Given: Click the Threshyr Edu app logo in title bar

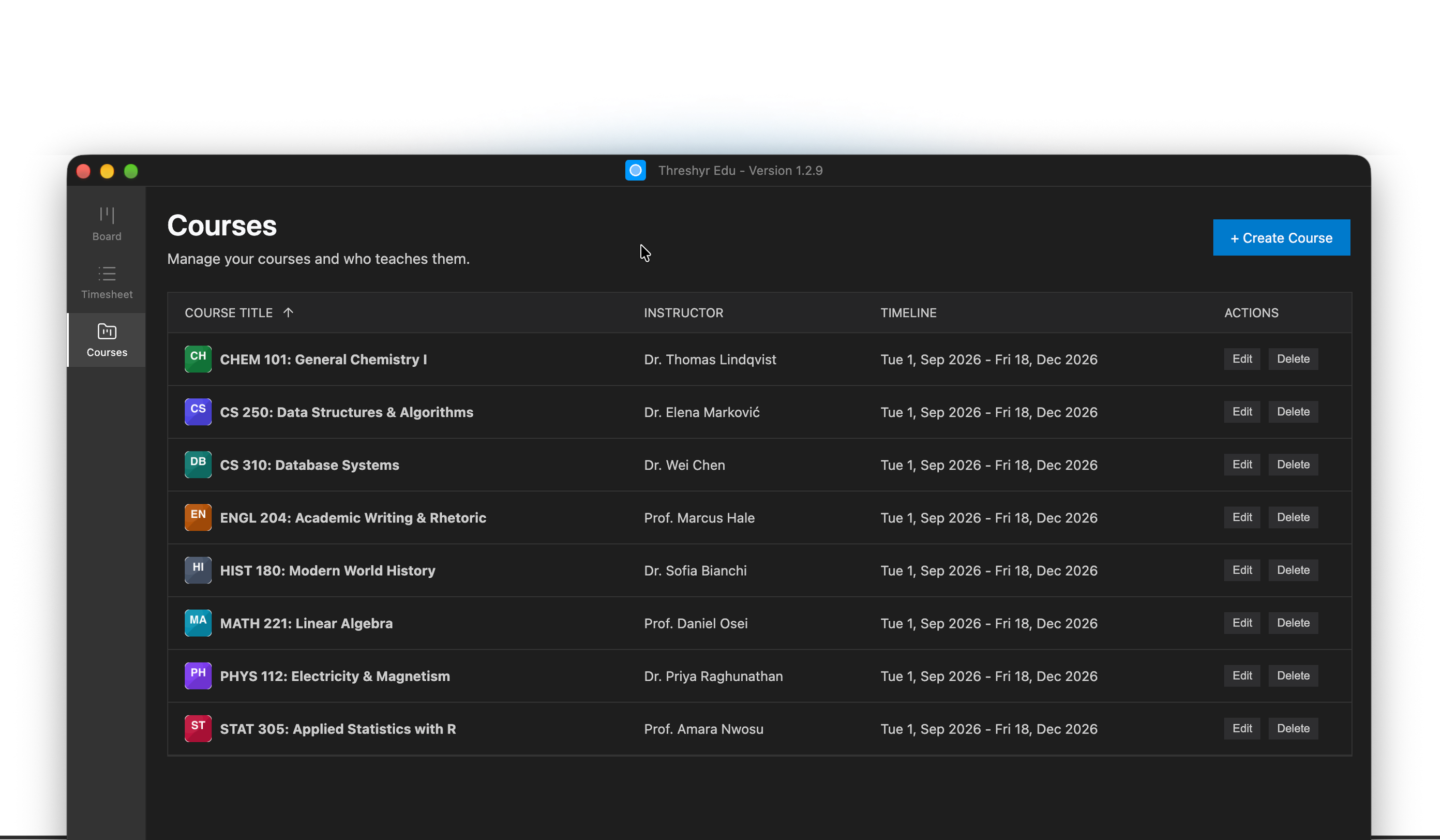Looking at the screenshot, I should pyautogui.click(x=635, y=170).
